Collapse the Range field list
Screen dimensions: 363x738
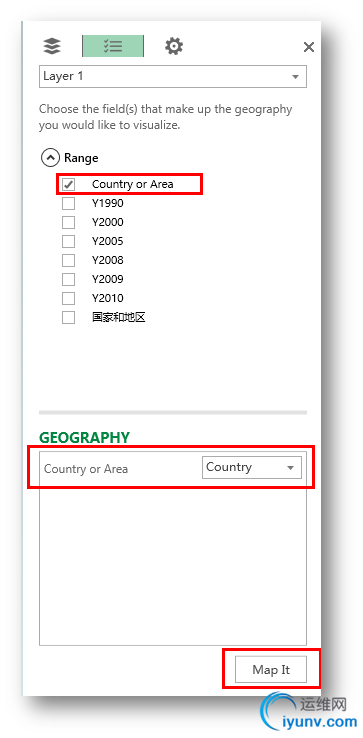[x=50, y=158]
